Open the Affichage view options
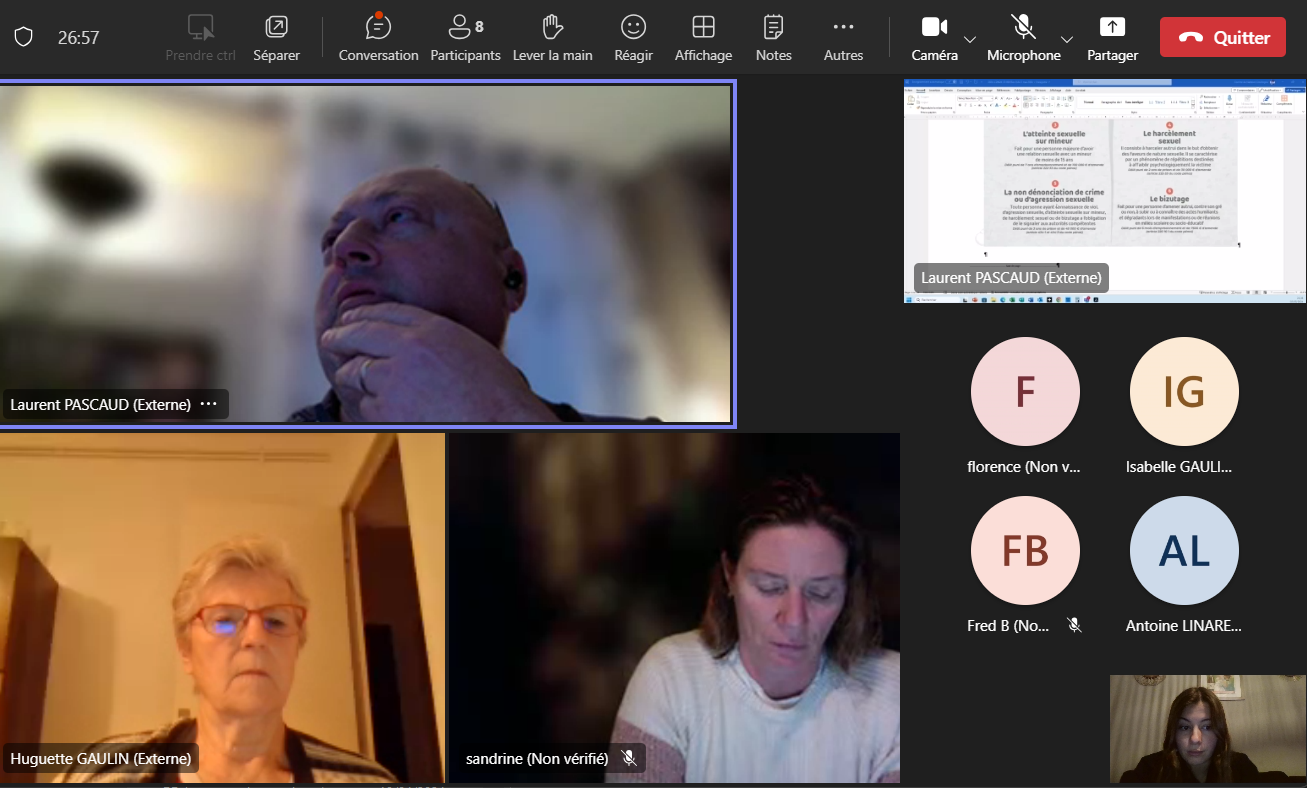Viewport: 1307px width, 788px height. click(x=703, y=38)
